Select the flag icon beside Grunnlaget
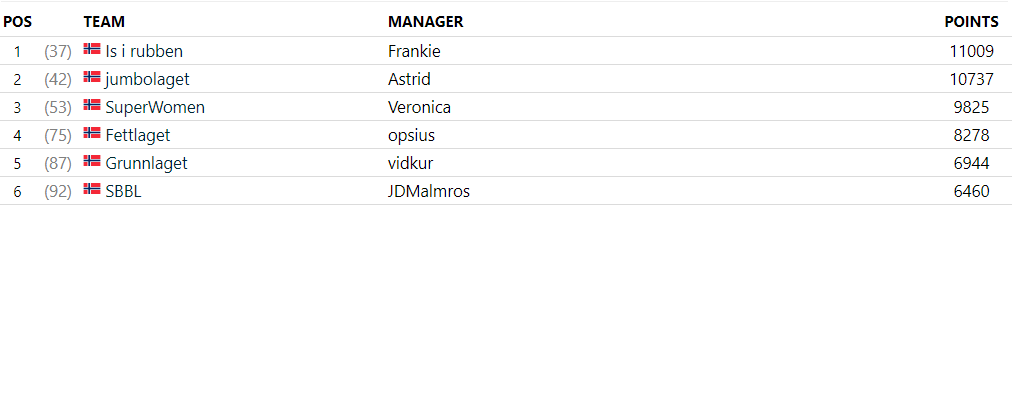This screenshot has width=1022, height=412. coord(92,161)
